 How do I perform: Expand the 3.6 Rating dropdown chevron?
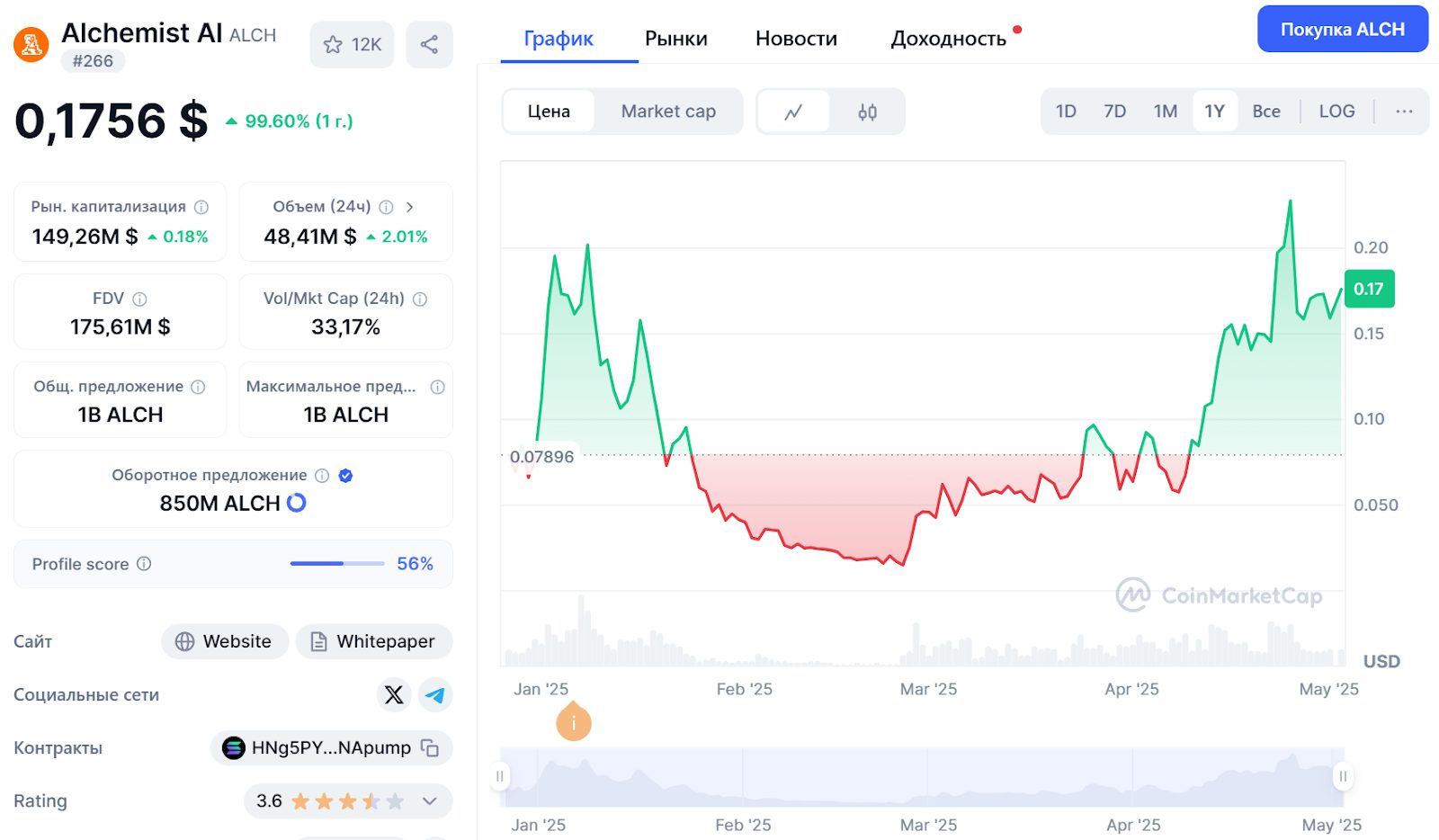click(430, 800)
